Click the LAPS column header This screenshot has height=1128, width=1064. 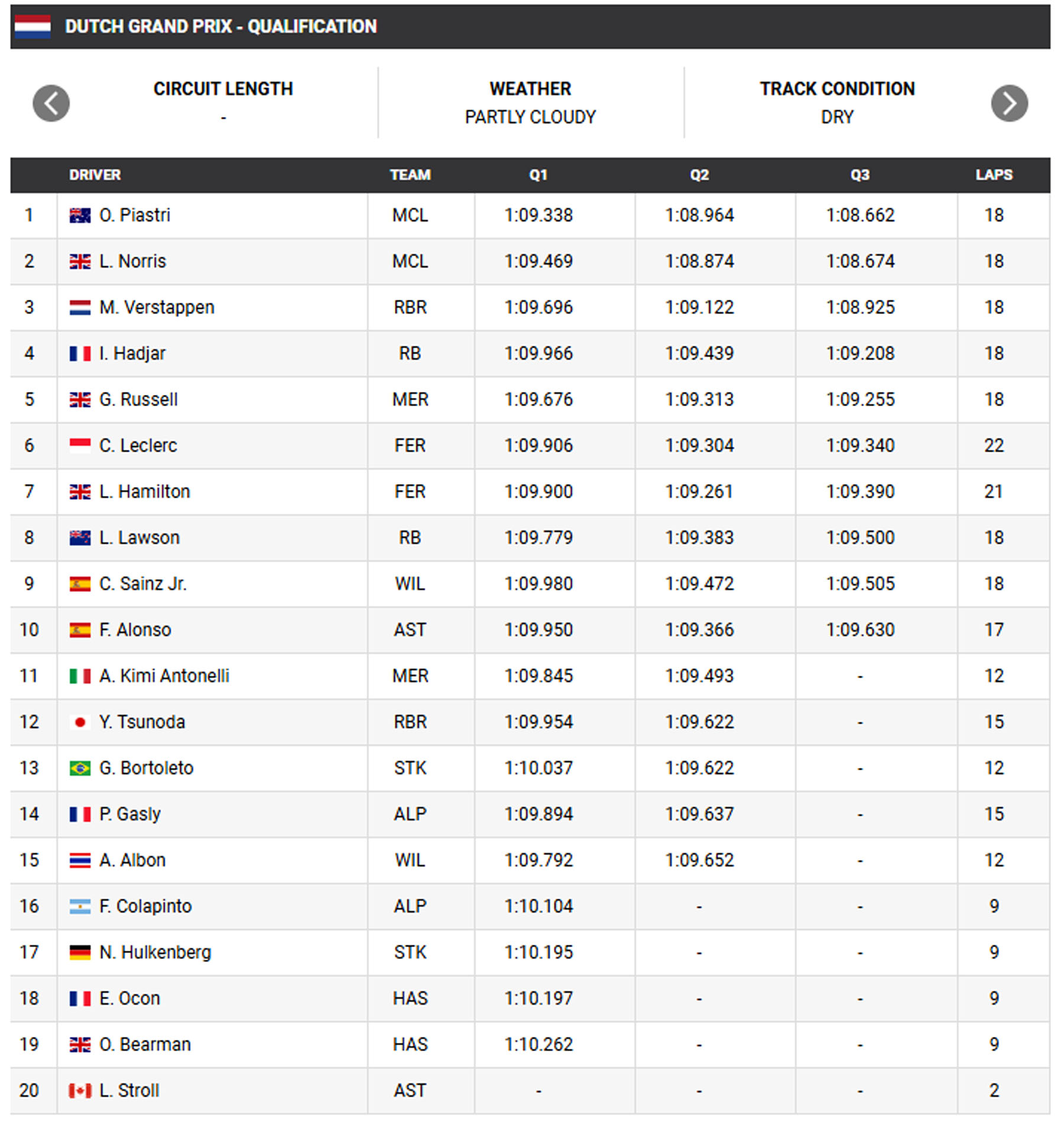(994, 175)
